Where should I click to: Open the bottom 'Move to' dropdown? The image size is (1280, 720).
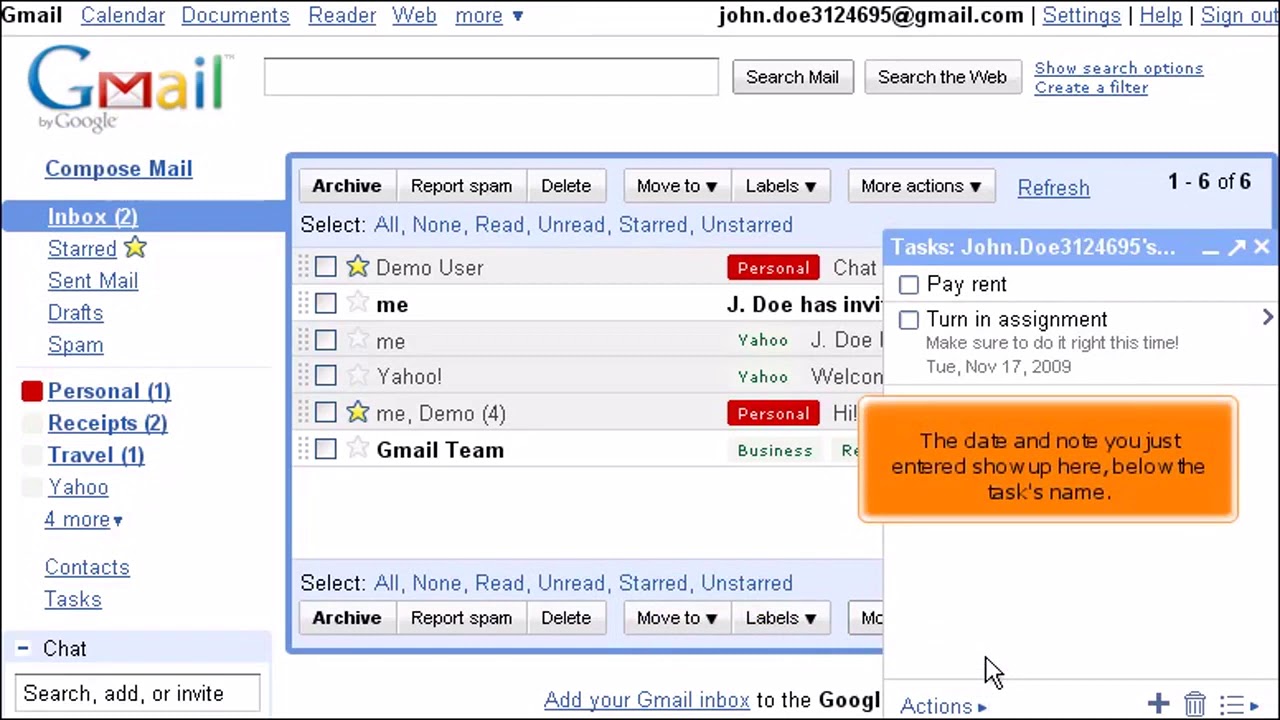click(677, 618)
